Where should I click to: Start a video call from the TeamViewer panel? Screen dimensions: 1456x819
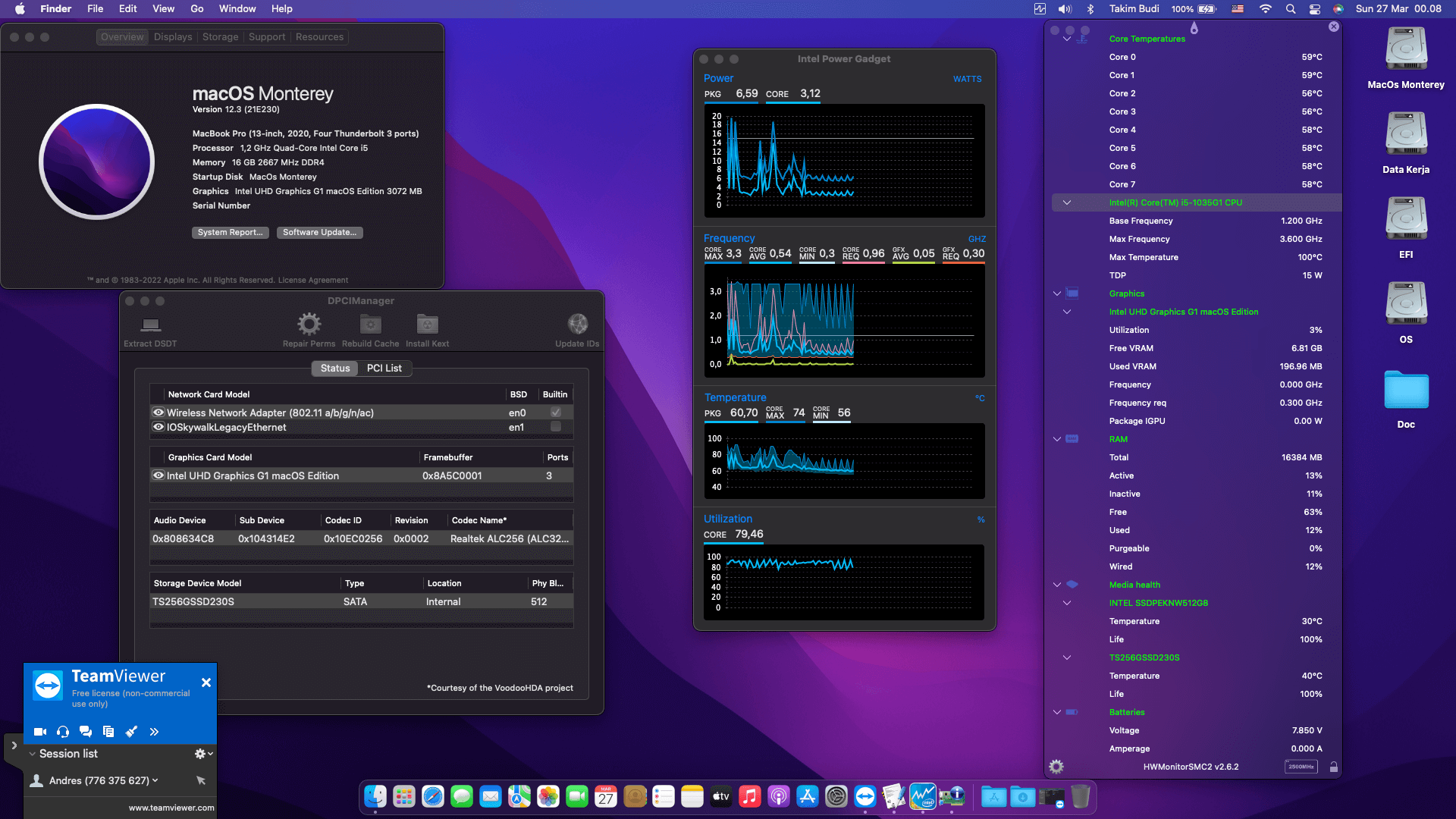coord(39,732)
